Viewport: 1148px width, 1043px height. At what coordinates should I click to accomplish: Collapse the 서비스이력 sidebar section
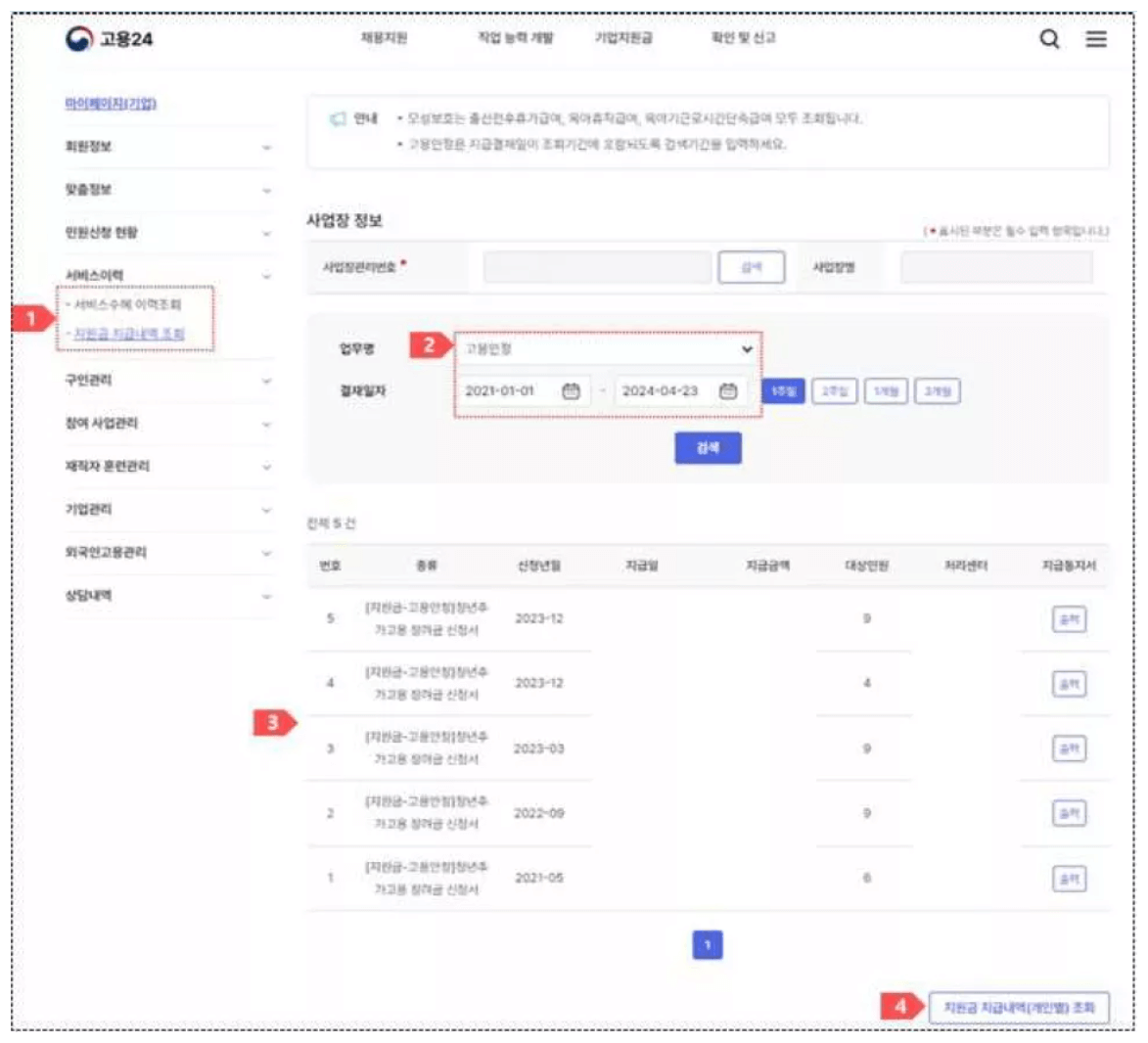point(168,275)
